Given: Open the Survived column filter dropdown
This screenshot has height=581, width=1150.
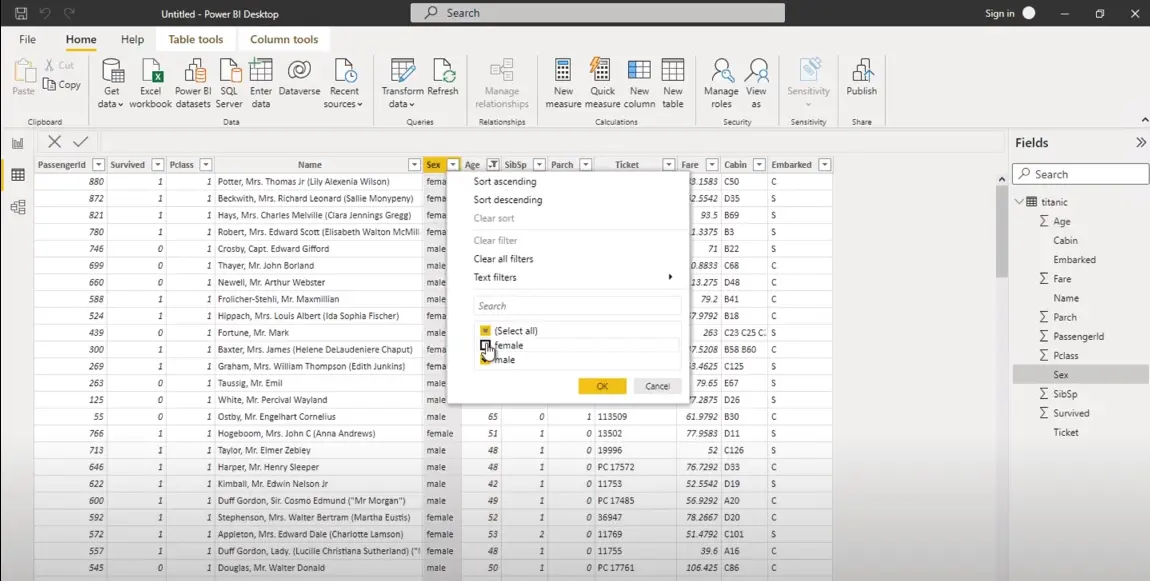Looking at the screenshot, I should pos(158,165).
